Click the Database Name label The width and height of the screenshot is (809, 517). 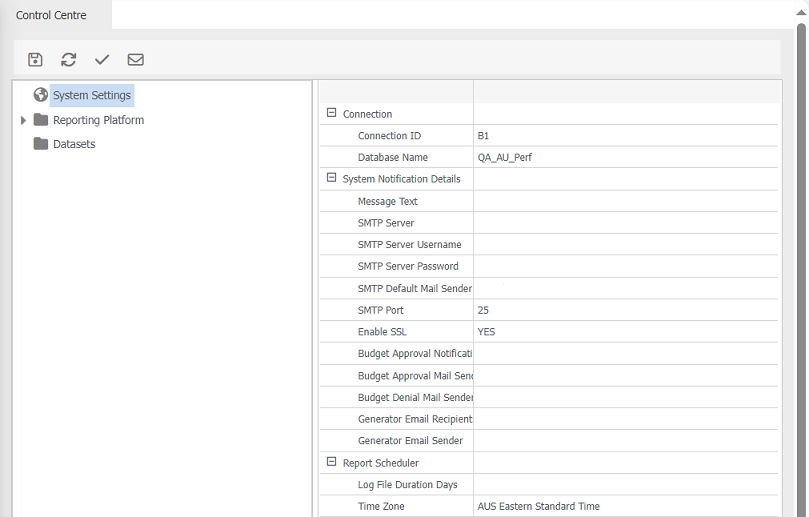[x=393, y=157]
